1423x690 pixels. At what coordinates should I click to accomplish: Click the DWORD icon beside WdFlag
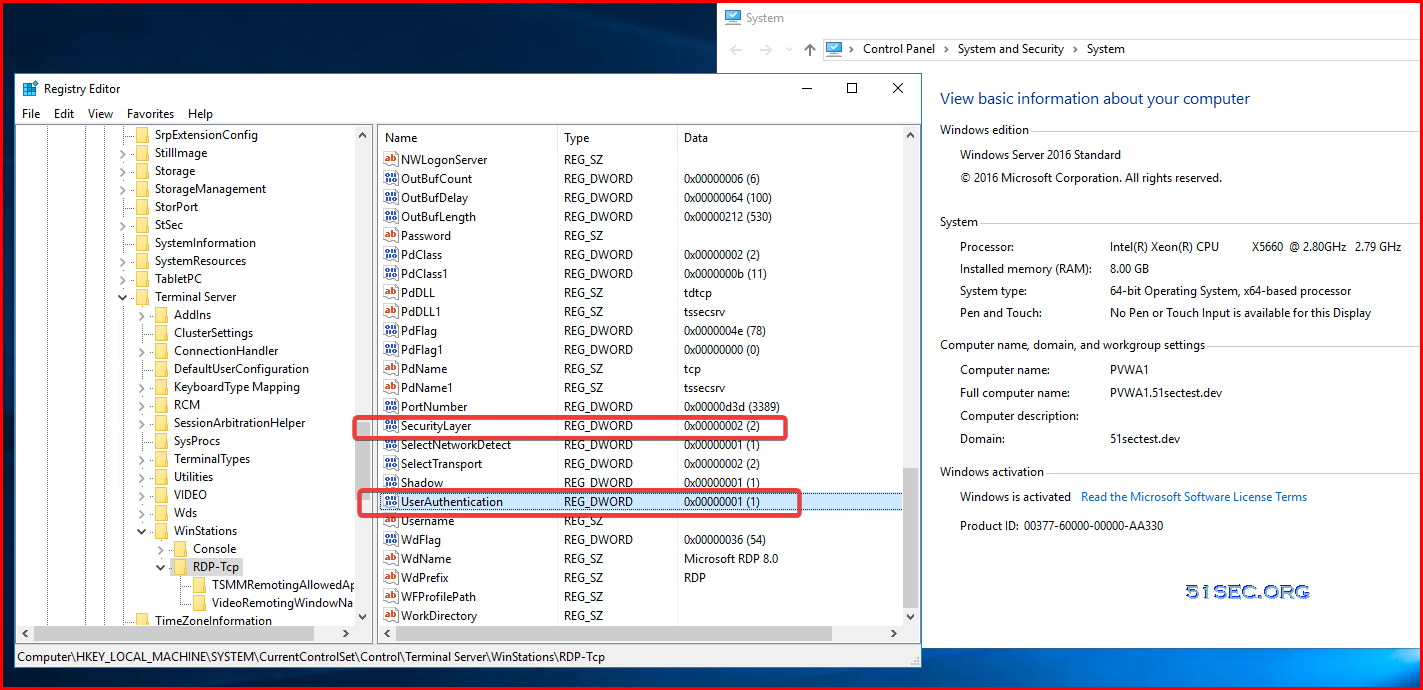click(391, 540)
